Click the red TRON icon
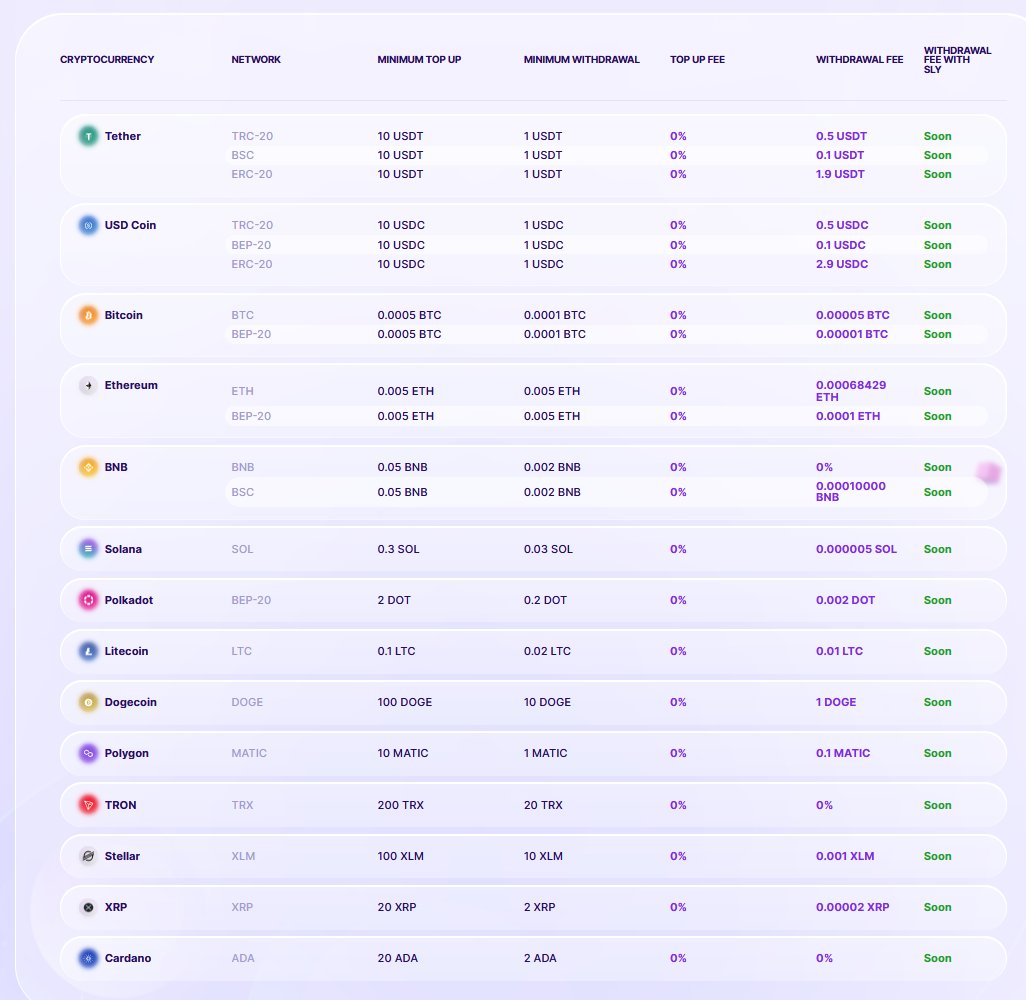This screenshot has height=1000, width=1026. coord(88,805)
